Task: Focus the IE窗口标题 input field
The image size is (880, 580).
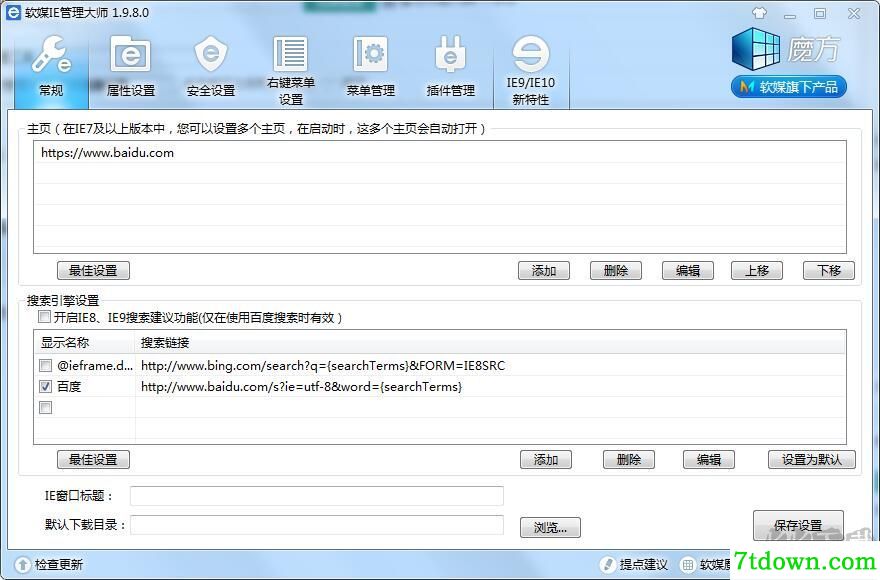Action: 317,496
